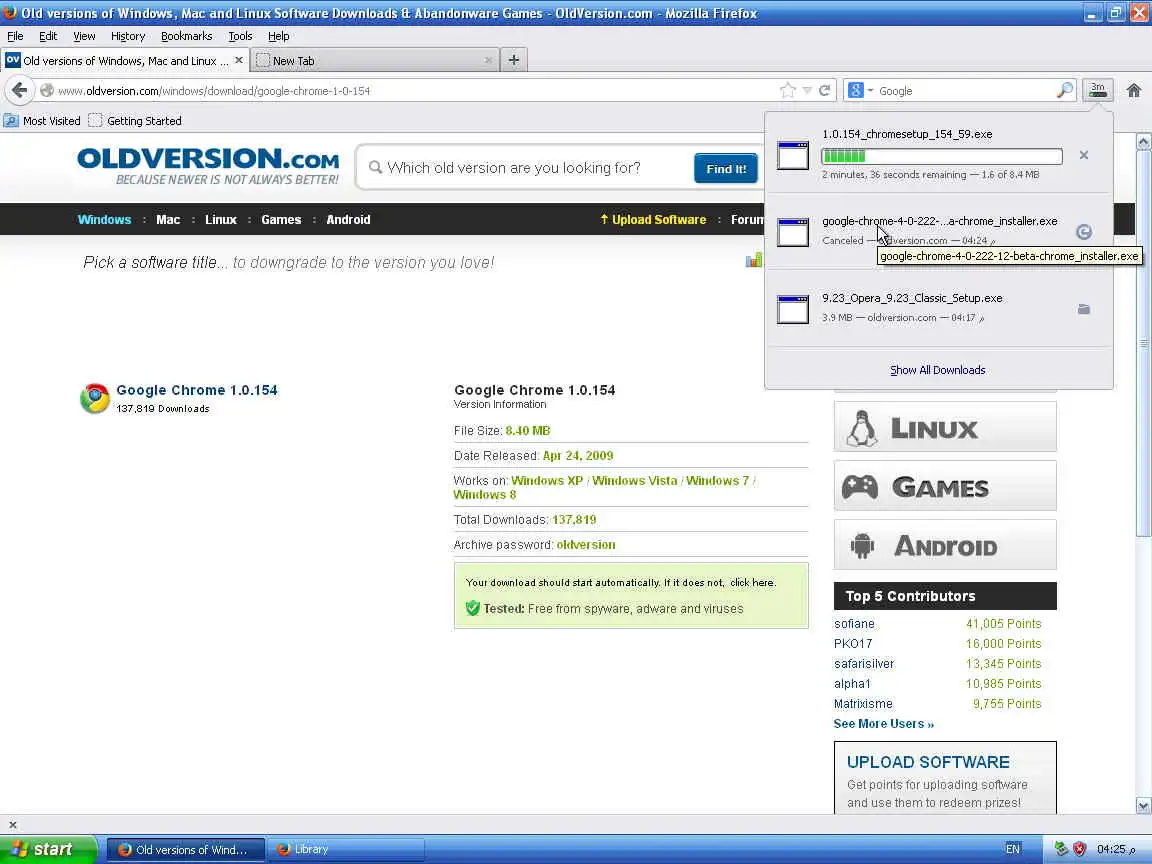This screenshot has width=1152, height=864.
Task: Open the Tools menu
Action: (240, 36)
